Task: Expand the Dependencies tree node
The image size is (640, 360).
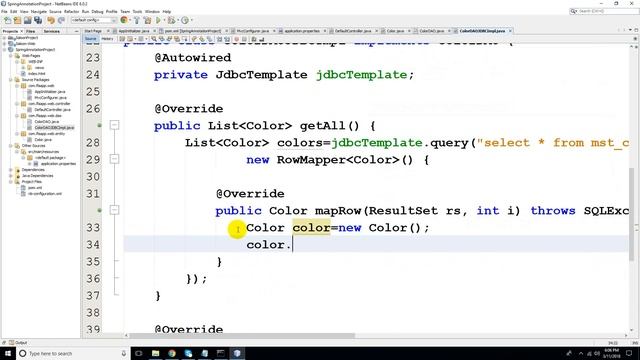Action: click(x=11, y=170)
